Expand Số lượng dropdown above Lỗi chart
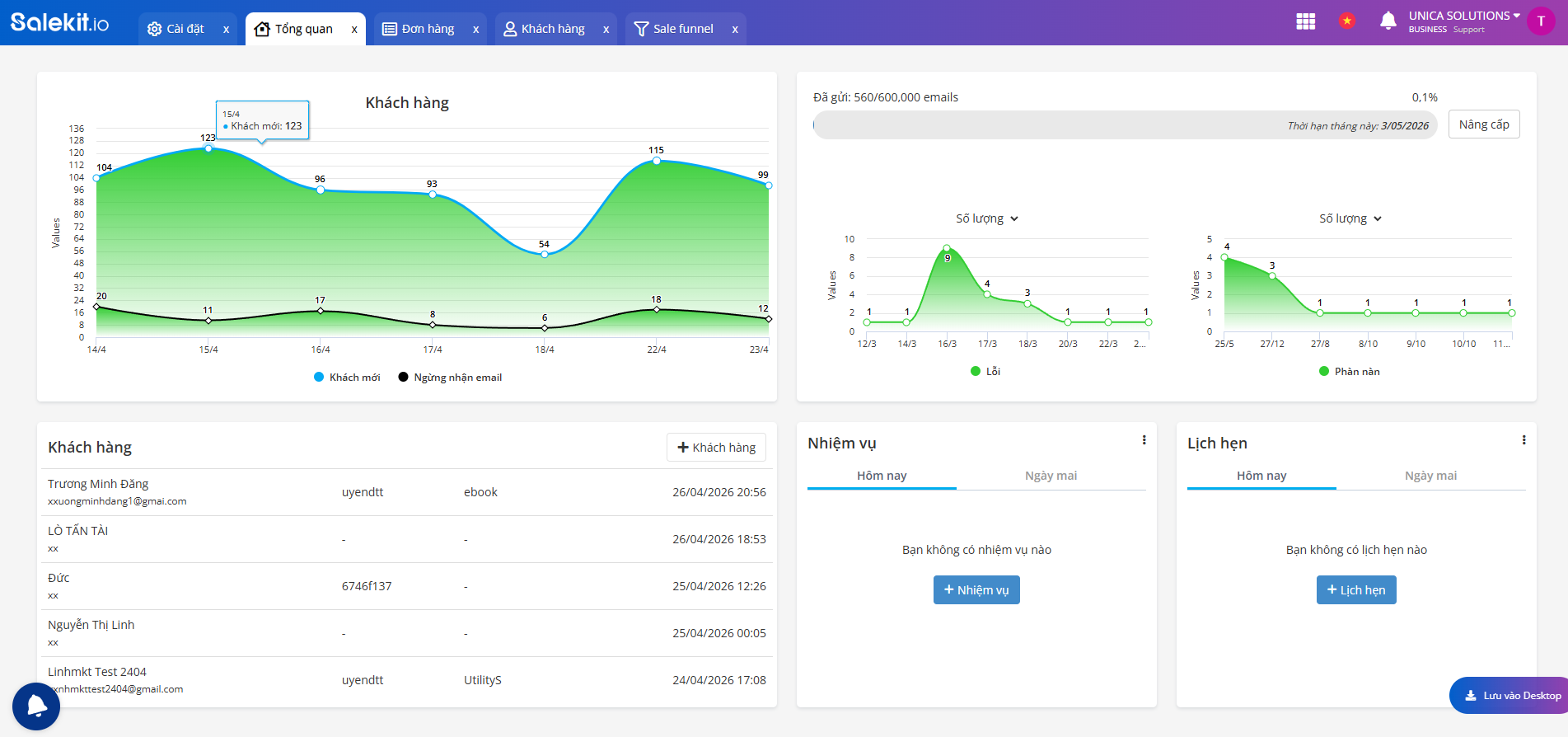 (987, 218)
